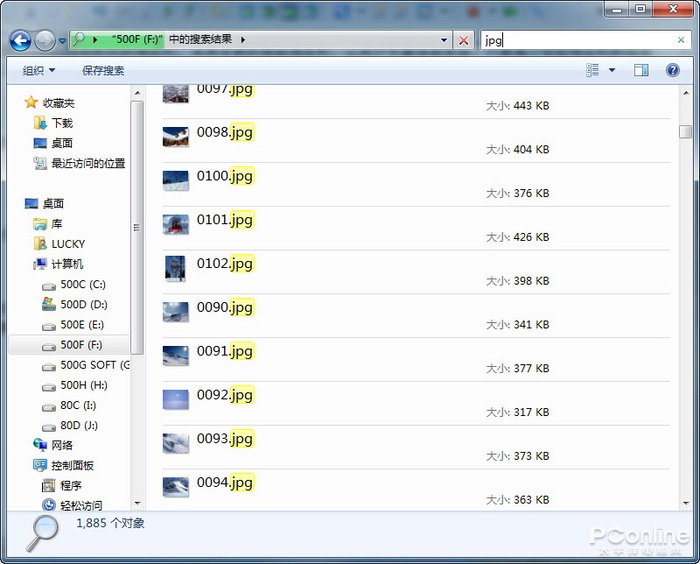Image resolution: width=700 pixels, height=564 pixels.
Task: Open the 组织 menu
Action: 39,70
